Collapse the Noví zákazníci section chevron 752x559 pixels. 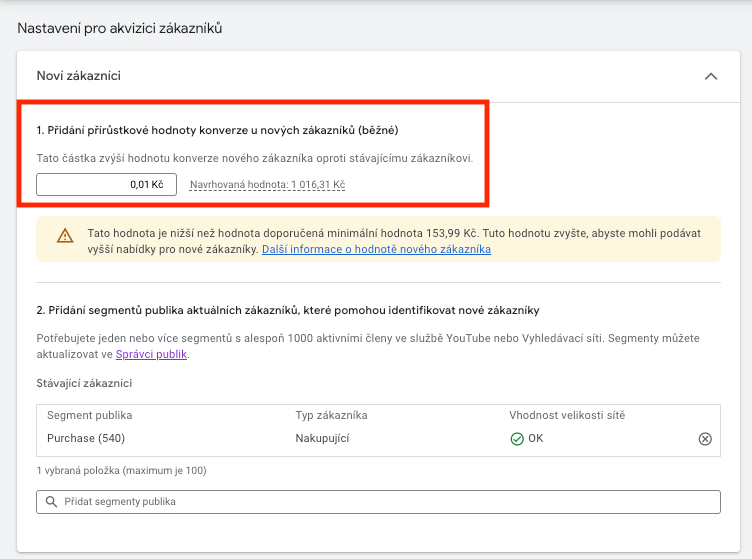pos(711,76)
